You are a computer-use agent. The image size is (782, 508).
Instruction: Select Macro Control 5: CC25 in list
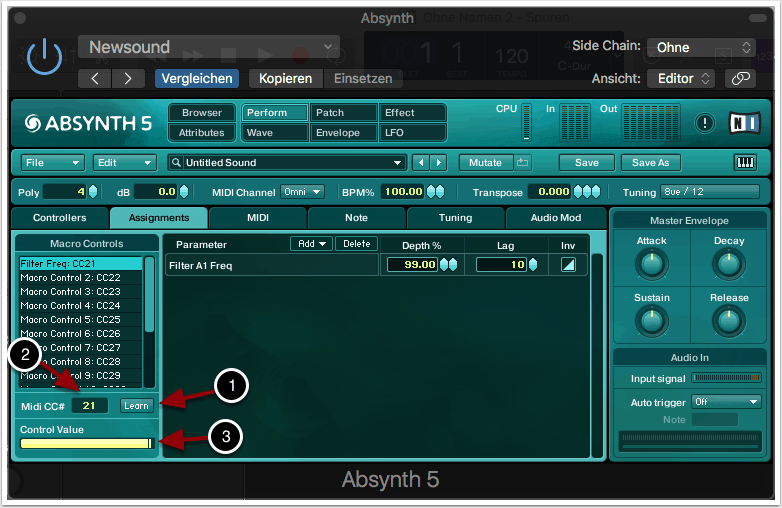coord(70,319)
